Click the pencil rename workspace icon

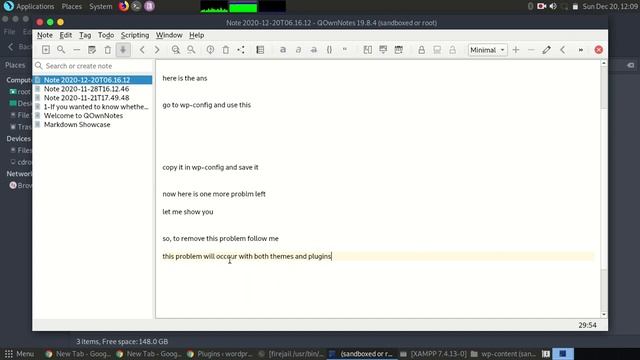(x=547, y=50)
